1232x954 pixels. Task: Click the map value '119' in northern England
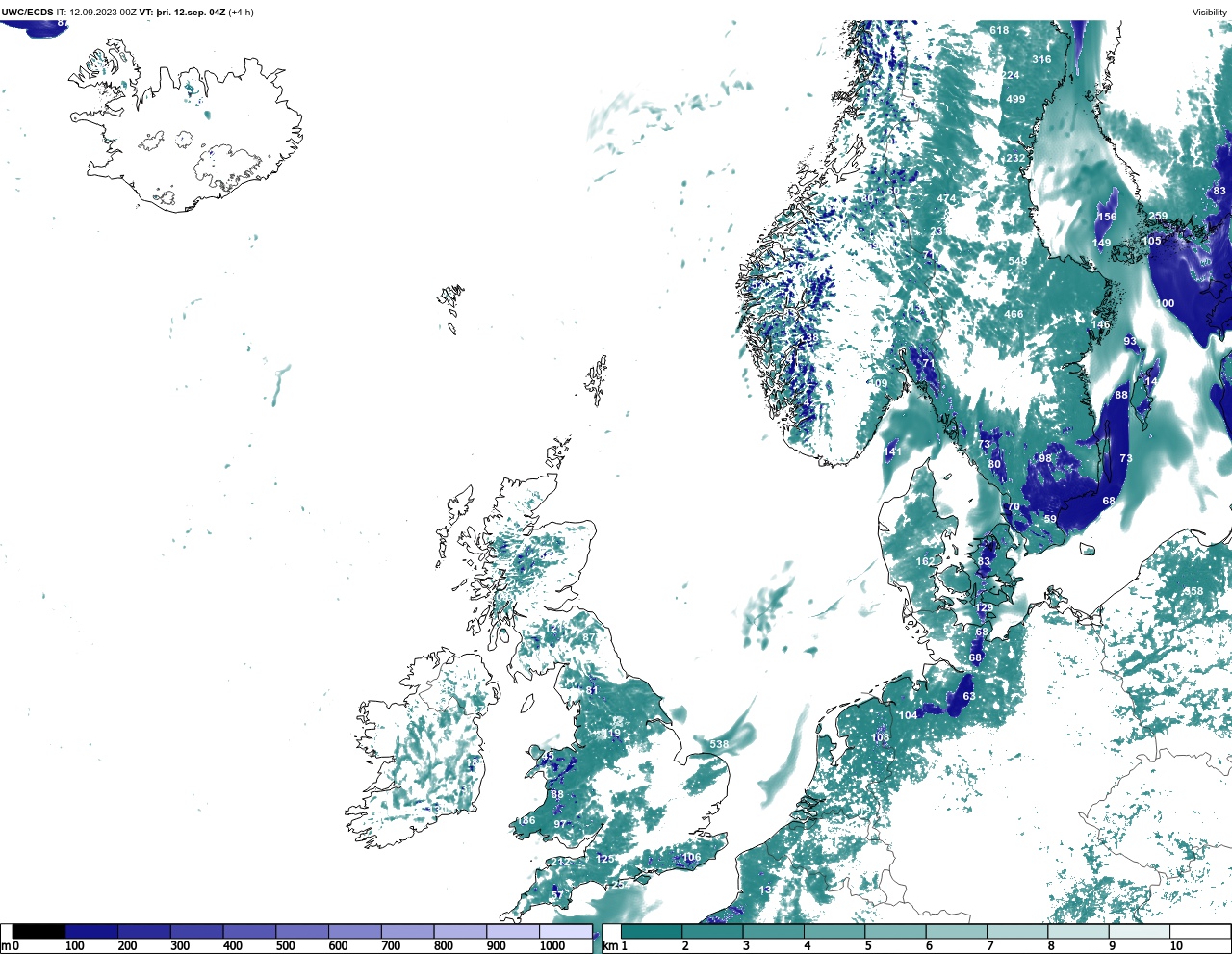[612, 734]
